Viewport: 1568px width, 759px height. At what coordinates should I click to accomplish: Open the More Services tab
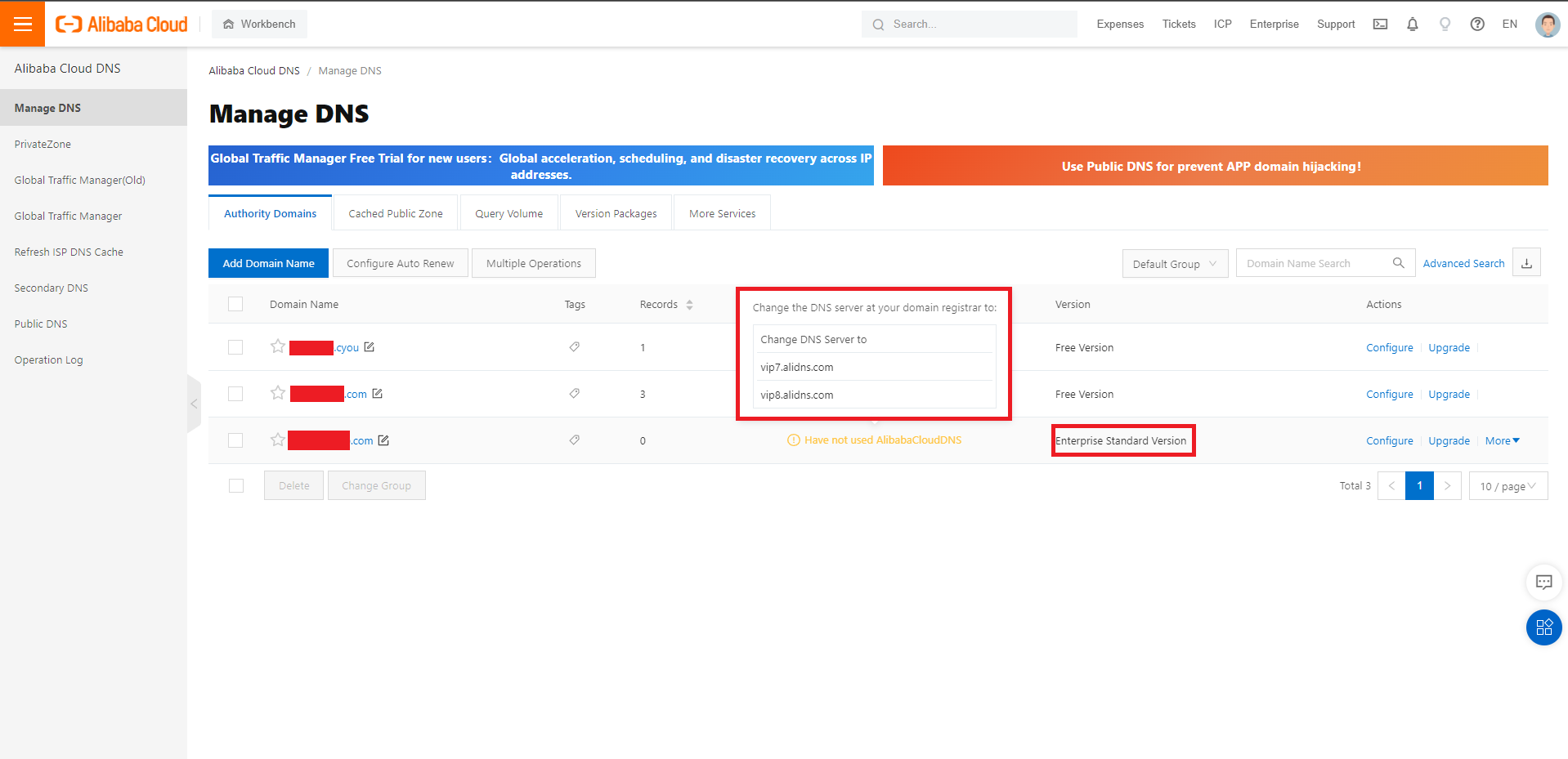coord(722,213)
